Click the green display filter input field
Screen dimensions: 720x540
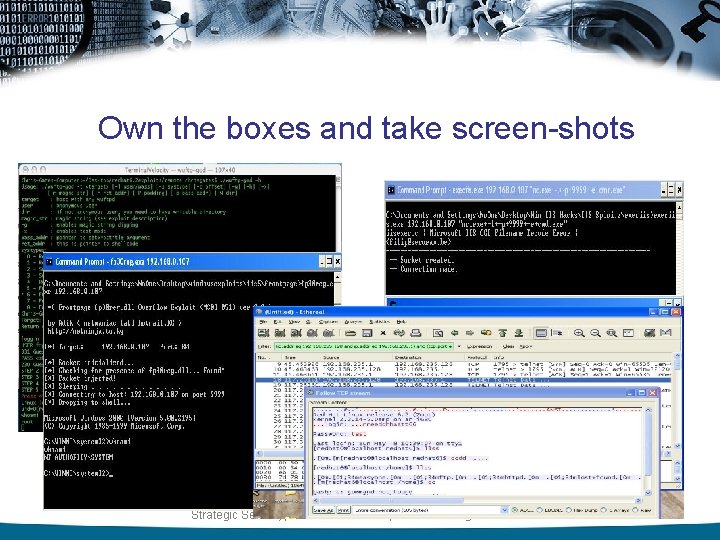[364, 346]
